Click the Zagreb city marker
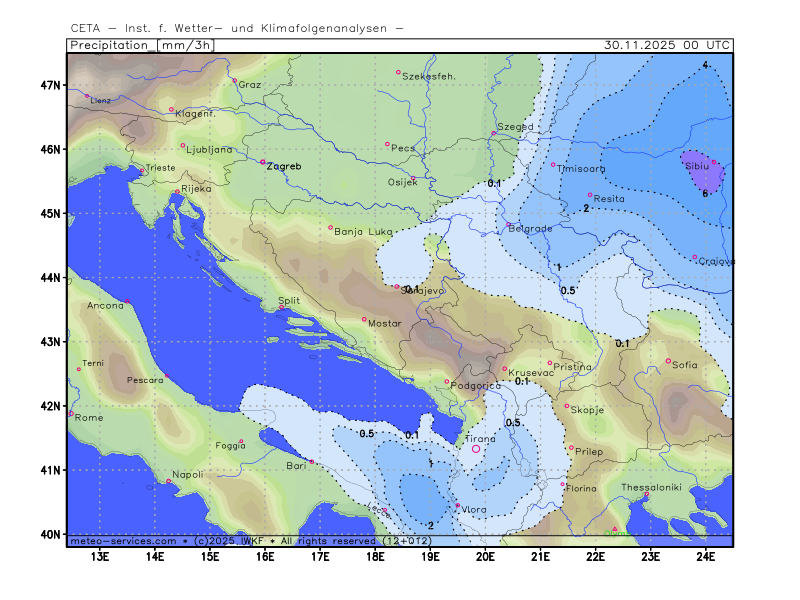 tap(263, 162)
